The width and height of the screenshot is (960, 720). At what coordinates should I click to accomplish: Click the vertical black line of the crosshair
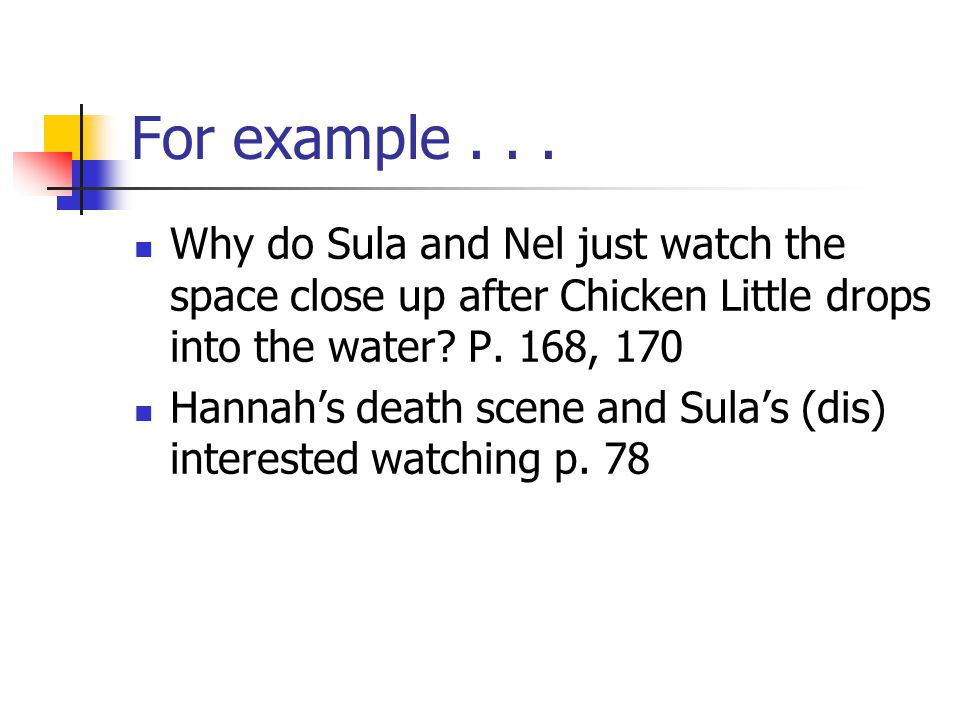81,159
